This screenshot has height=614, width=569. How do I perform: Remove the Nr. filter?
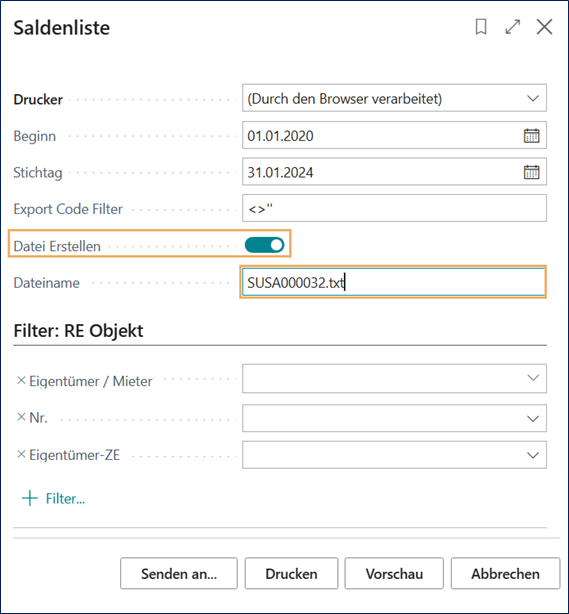click(x=21, y=417)
